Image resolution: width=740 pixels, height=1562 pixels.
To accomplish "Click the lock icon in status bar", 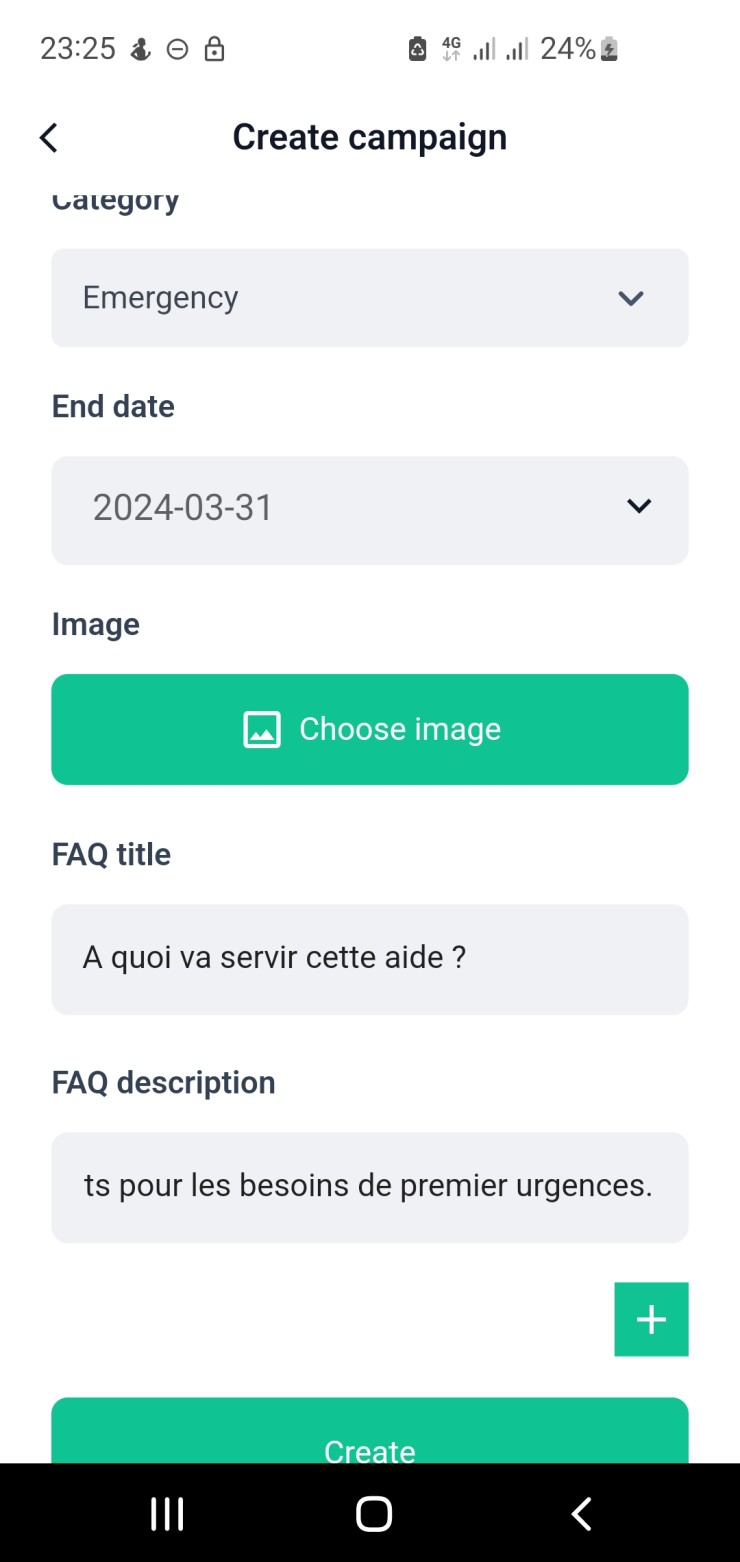I will point(214,49).
